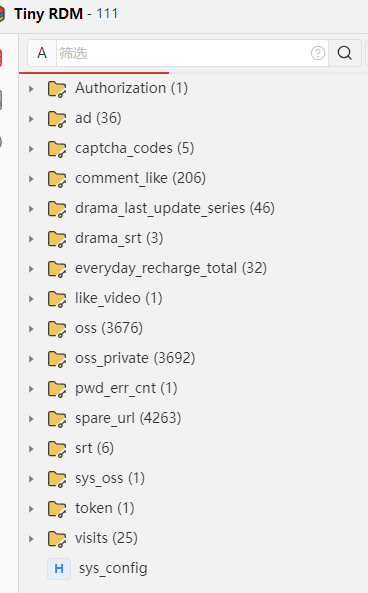This screenshot has width=368, height=593.
Task: Open the sys_config hash key
Action: [113, 568]
